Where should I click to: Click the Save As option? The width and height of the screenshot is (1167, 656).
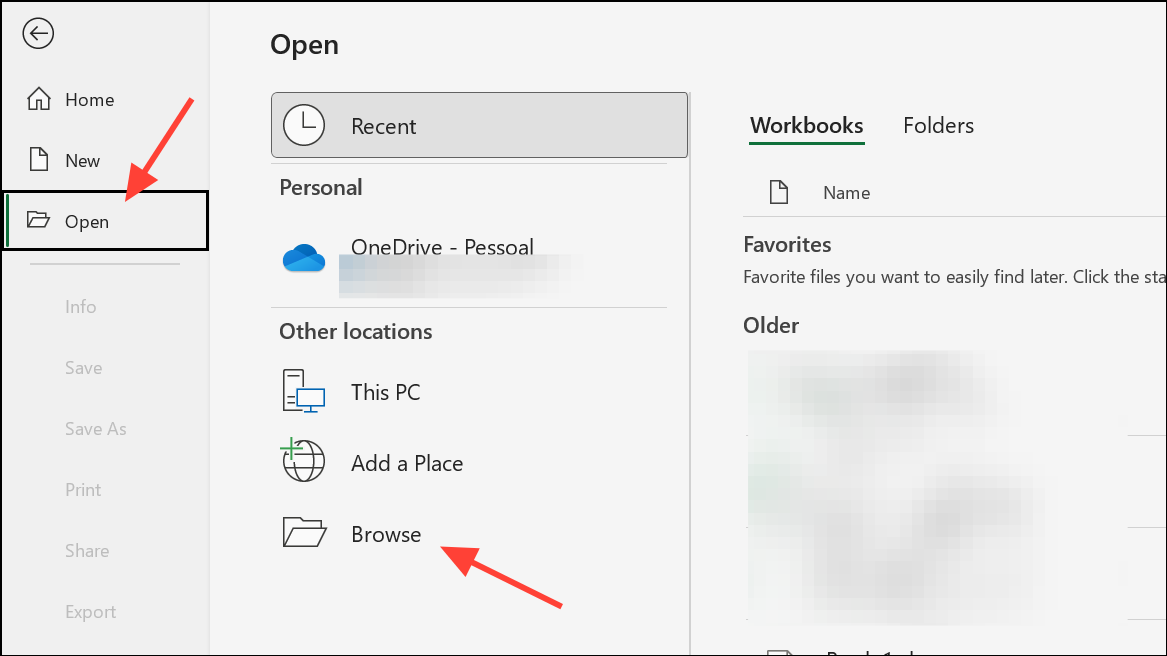(95, 428)
